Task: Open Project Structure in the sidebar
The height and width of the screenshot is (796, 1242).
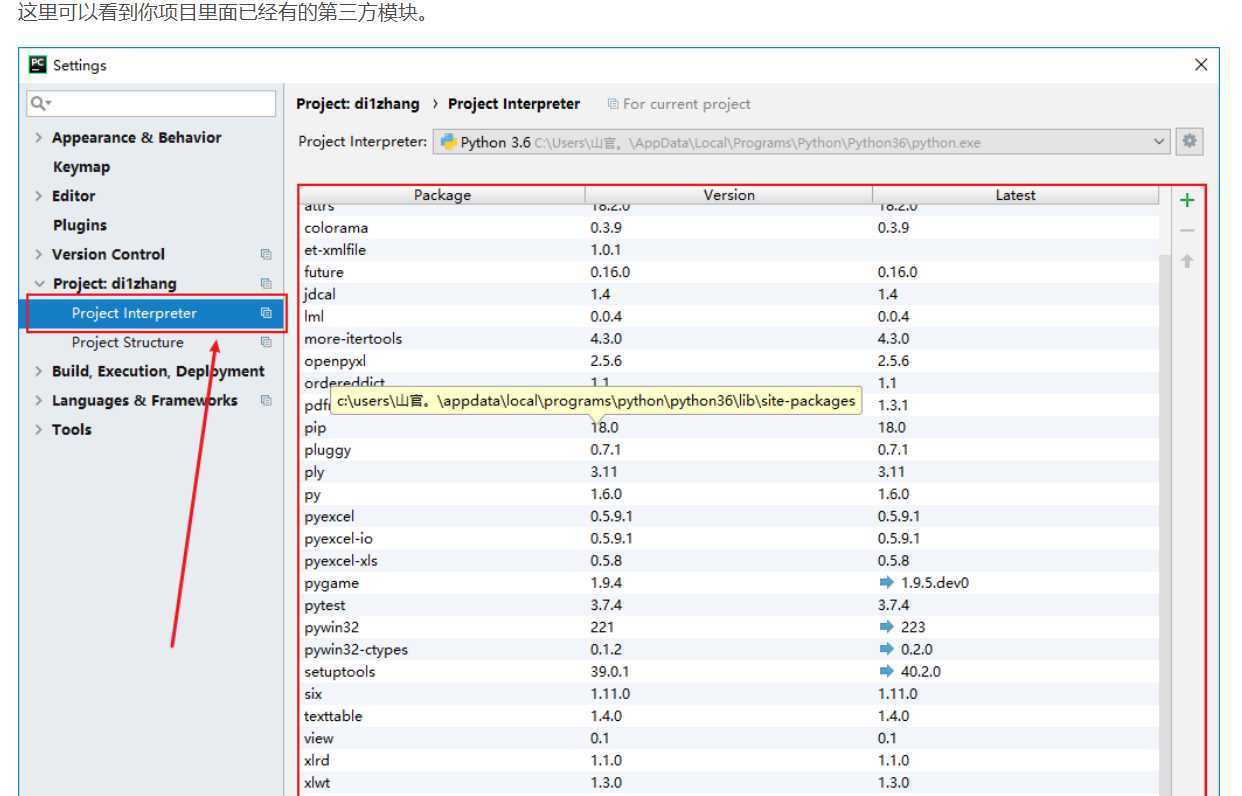Action: 127,342
